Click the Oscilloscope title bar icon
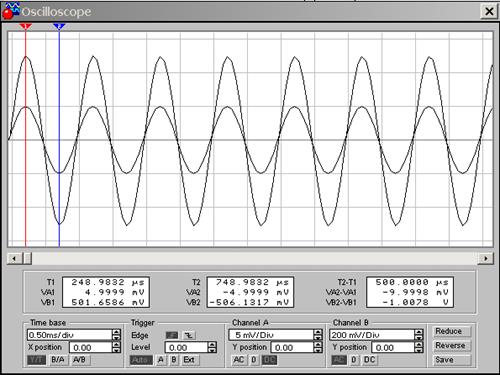 click(x=11, y=11)
